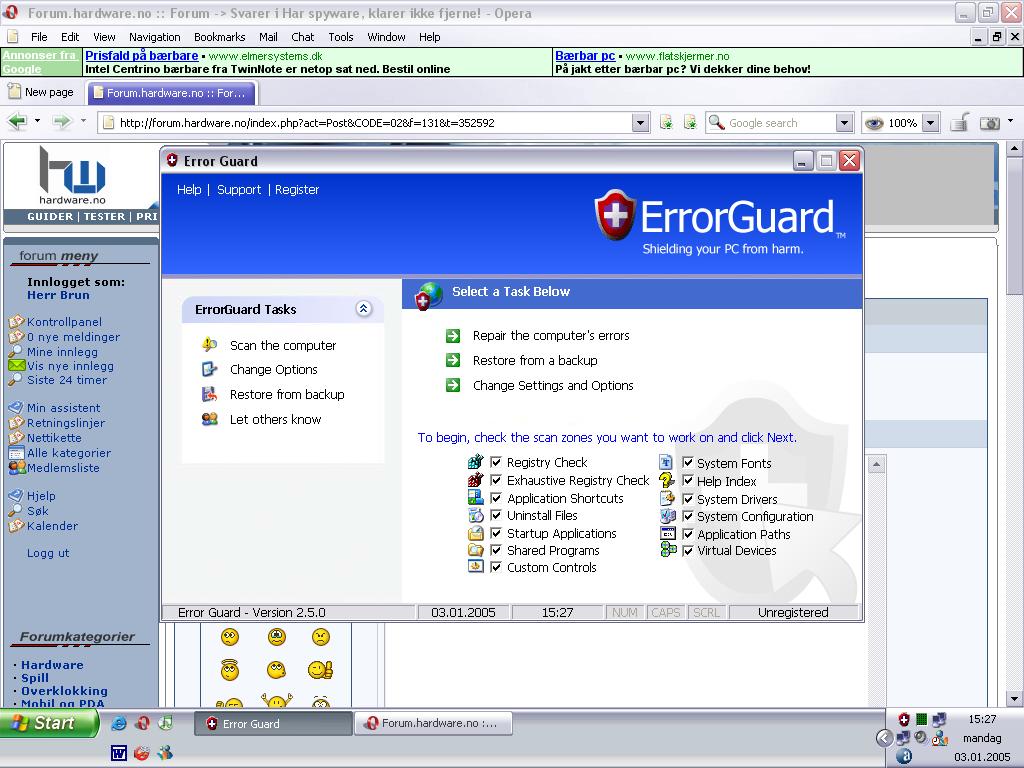Viewport: 1024px width, 768px height.
Task: Click the Error Guard shield tray icon
Action: point(903,720)
